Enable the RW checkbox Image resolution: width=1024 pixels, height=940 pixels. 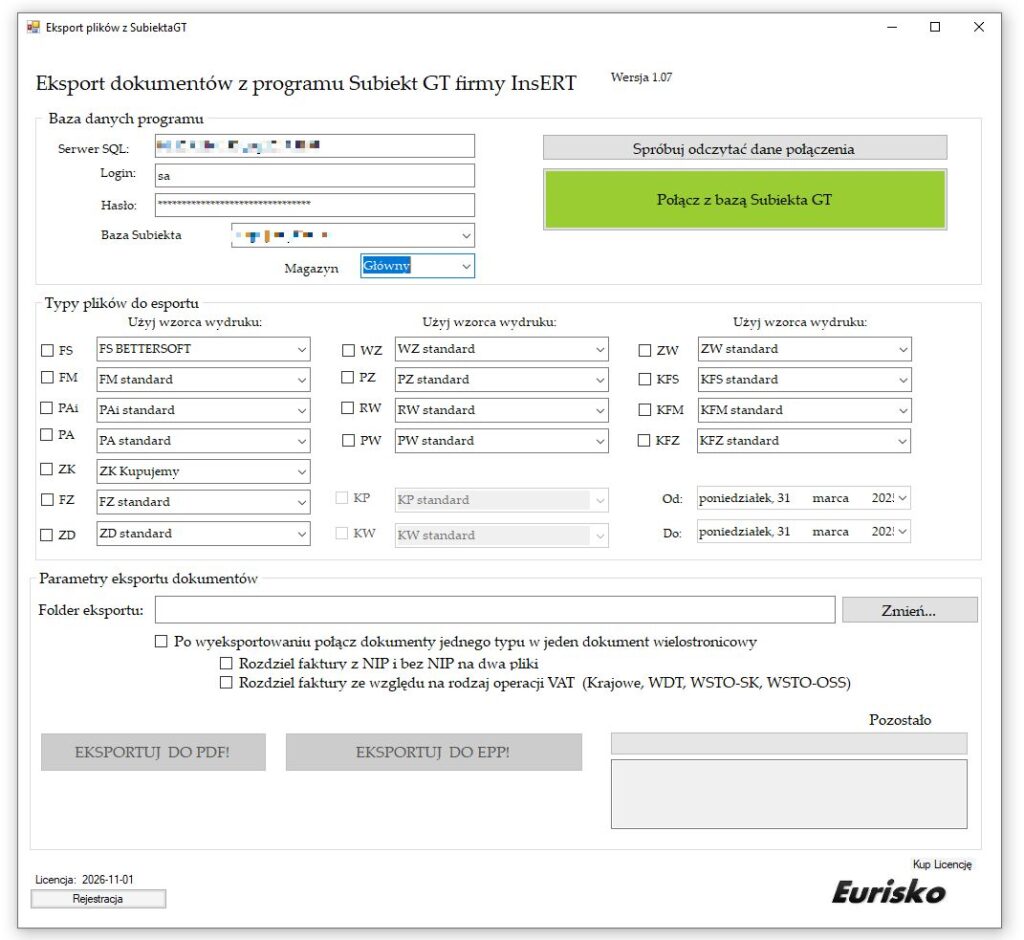[x=347, y=408]
